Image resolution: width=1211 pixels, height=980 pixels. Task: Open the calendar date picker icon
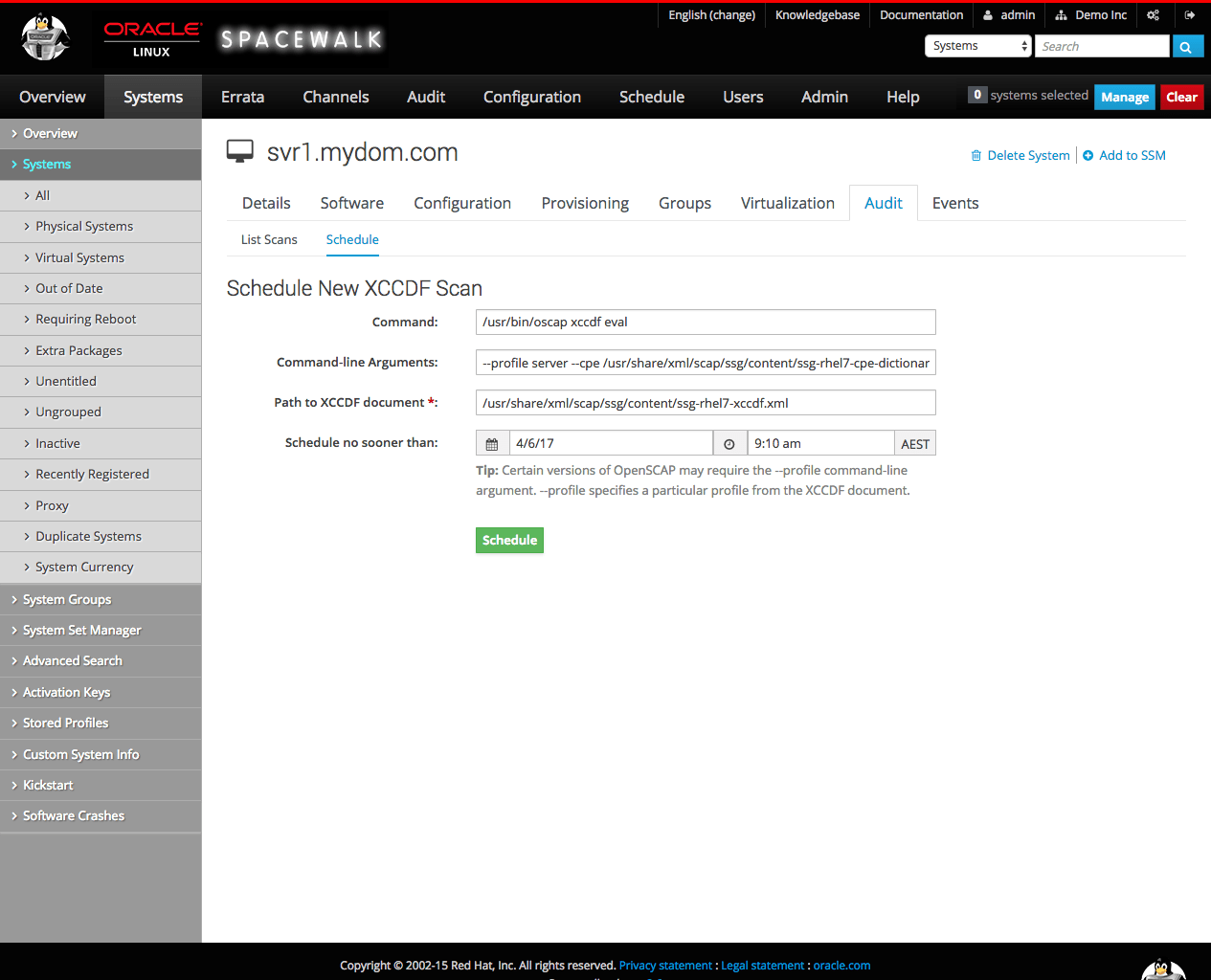coord(492,444)
